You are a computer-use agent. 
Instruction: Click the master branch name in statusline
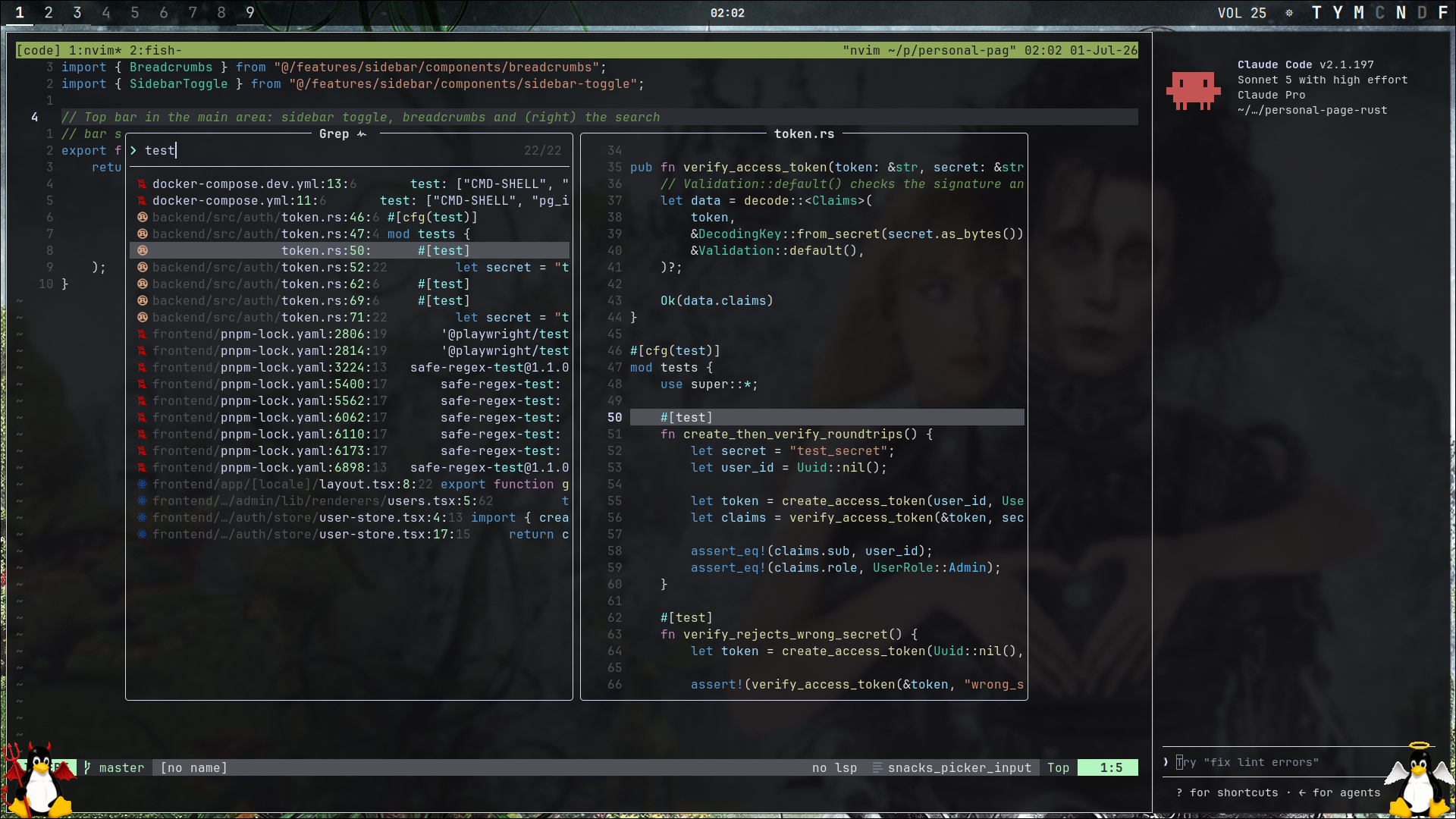121,768
